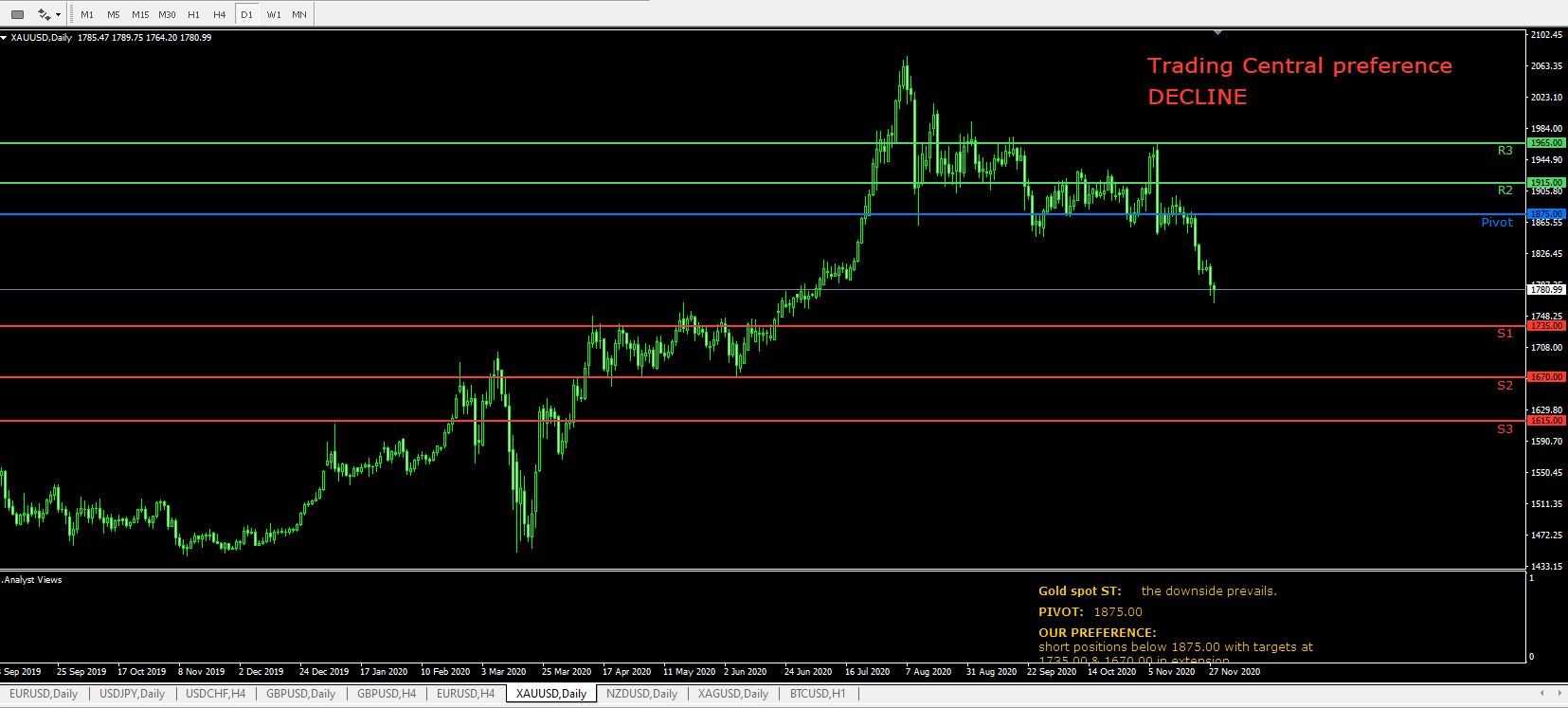Click the 1670.00 red price tag
Image resolution: width=1568 pixels, height=708 pixels.
(x=1546, y=377)
